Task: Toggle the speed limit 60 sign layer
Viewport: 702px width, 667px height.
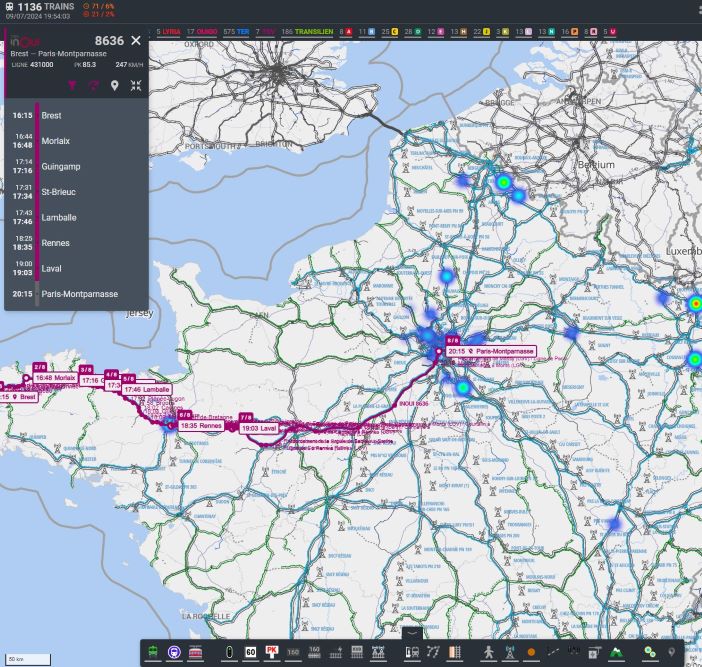Action: tap(251, 652)
